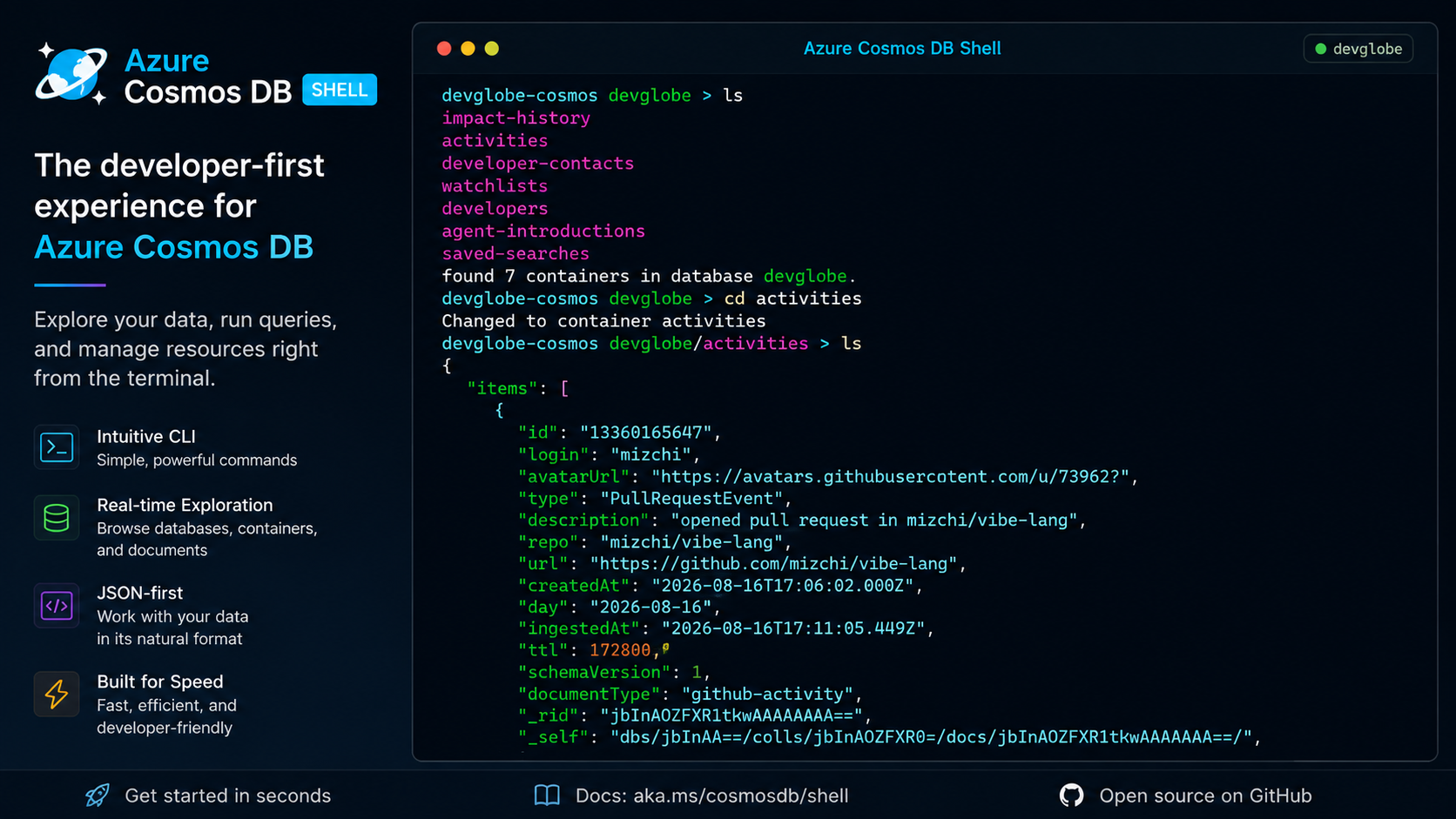Click the JSON-first code brackets icon
This screenshot has width=1456, height=819.
[x=57, y=605]
